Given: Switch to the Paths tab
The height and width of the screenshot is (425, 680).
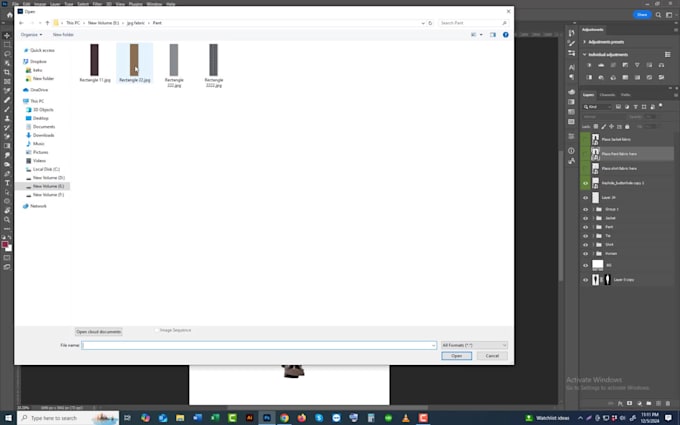Looking at the screenshot, I should click(x=625, y=95).
